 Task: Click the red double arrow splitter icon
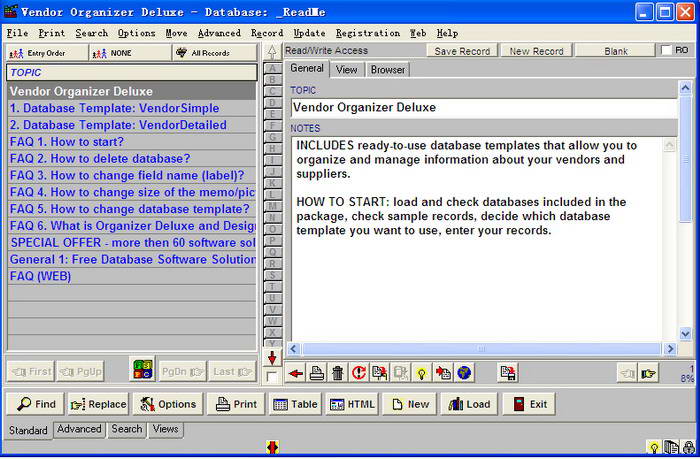click(272, 447)
